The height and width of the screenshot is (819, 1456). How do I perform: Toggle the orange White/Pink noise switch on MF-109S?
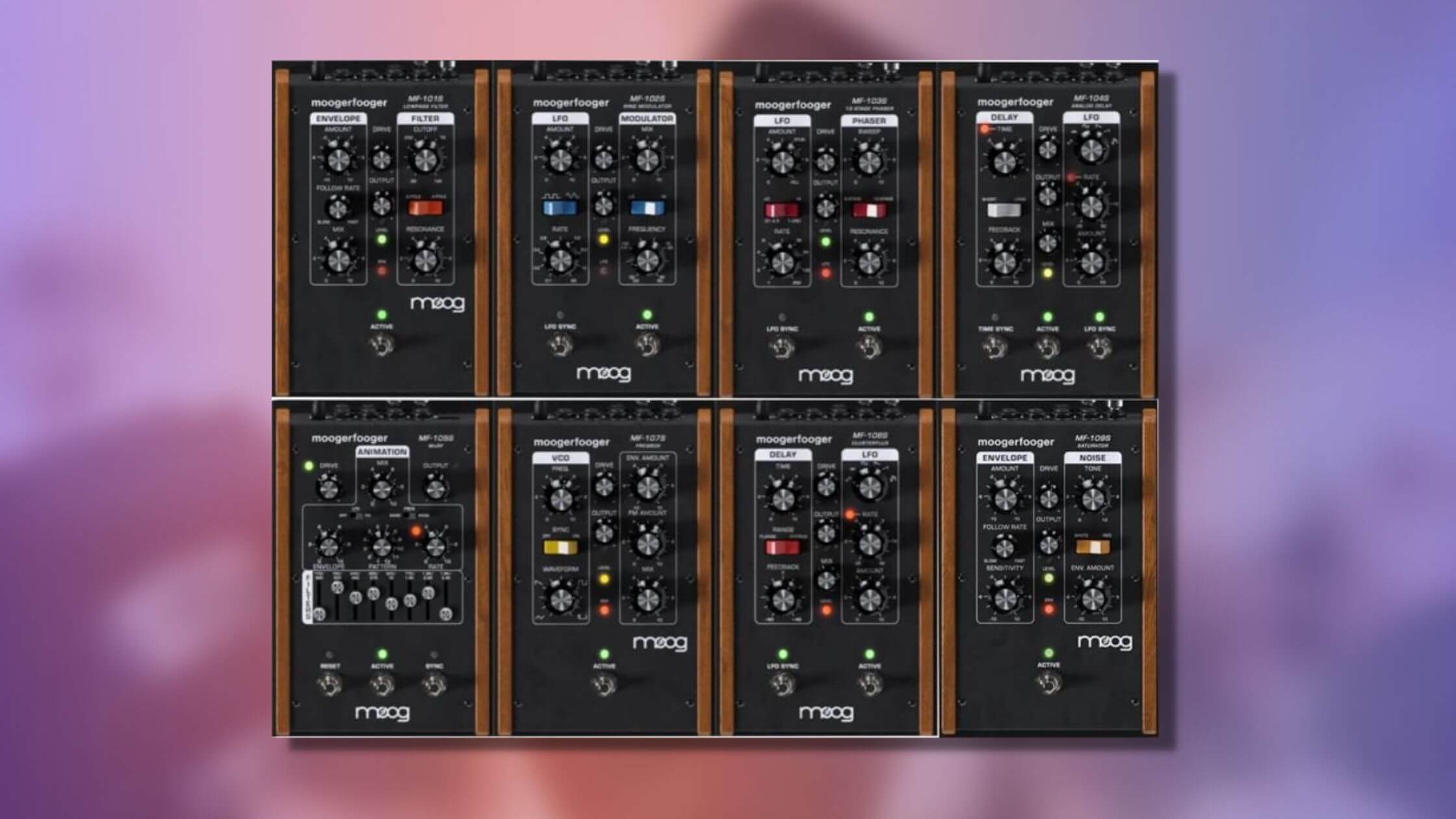(x=1092, y=547)
